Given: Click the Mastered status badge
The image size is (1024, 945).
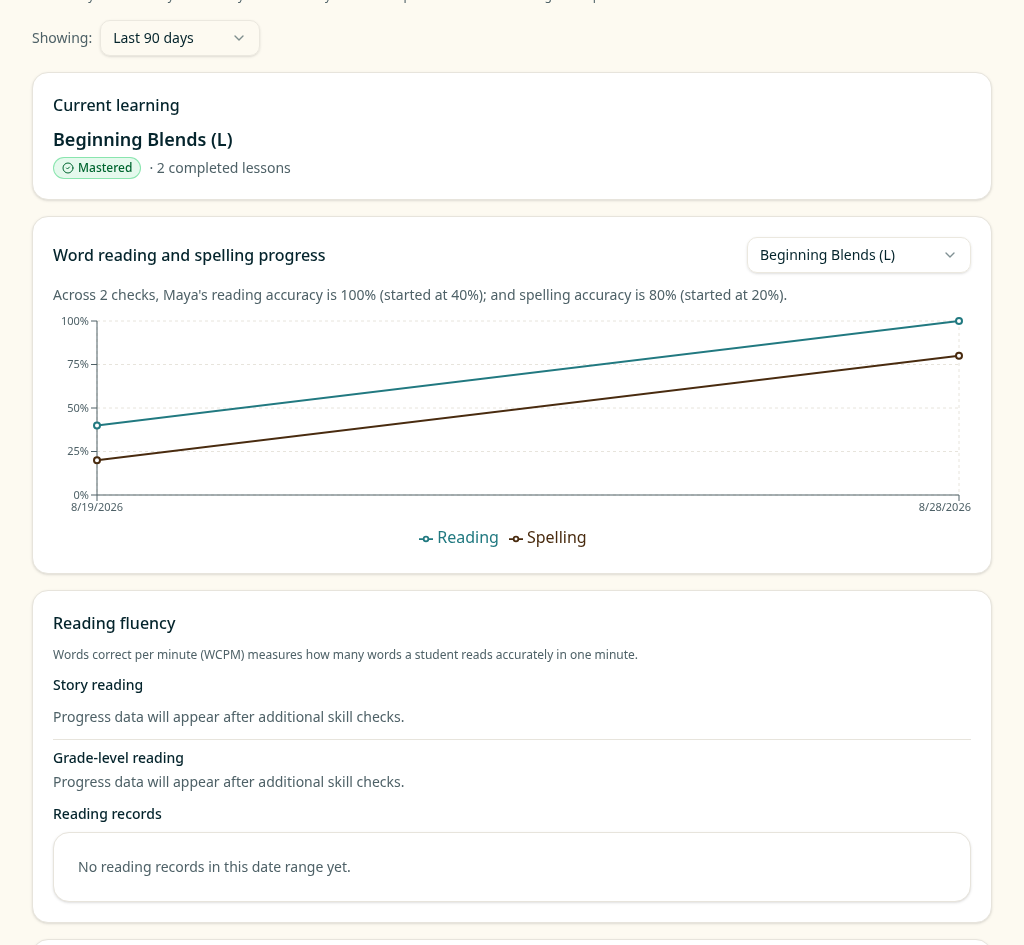Looking at the screenshot, I should [x=97, y=168].
